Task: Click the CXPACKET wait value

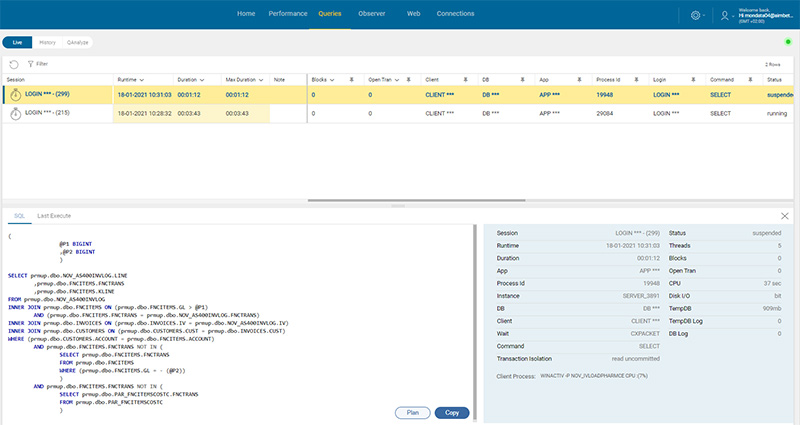Action: coord(645,334)
